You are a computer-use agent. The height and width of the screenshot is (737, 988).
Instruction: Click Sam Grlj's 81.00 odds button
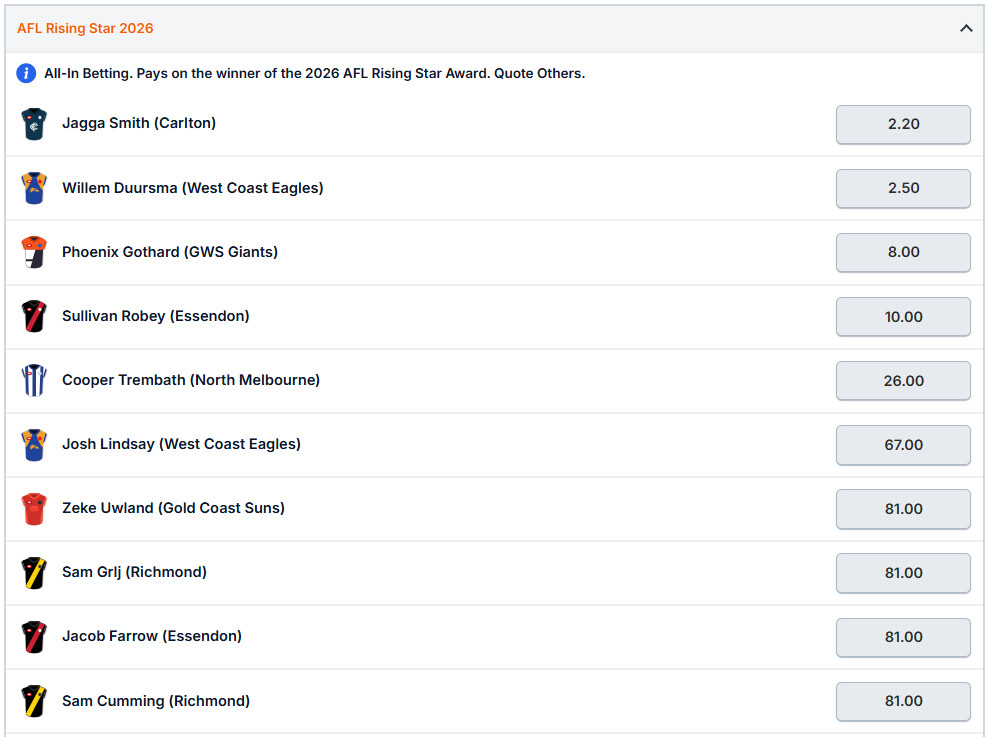click(903, 573)
